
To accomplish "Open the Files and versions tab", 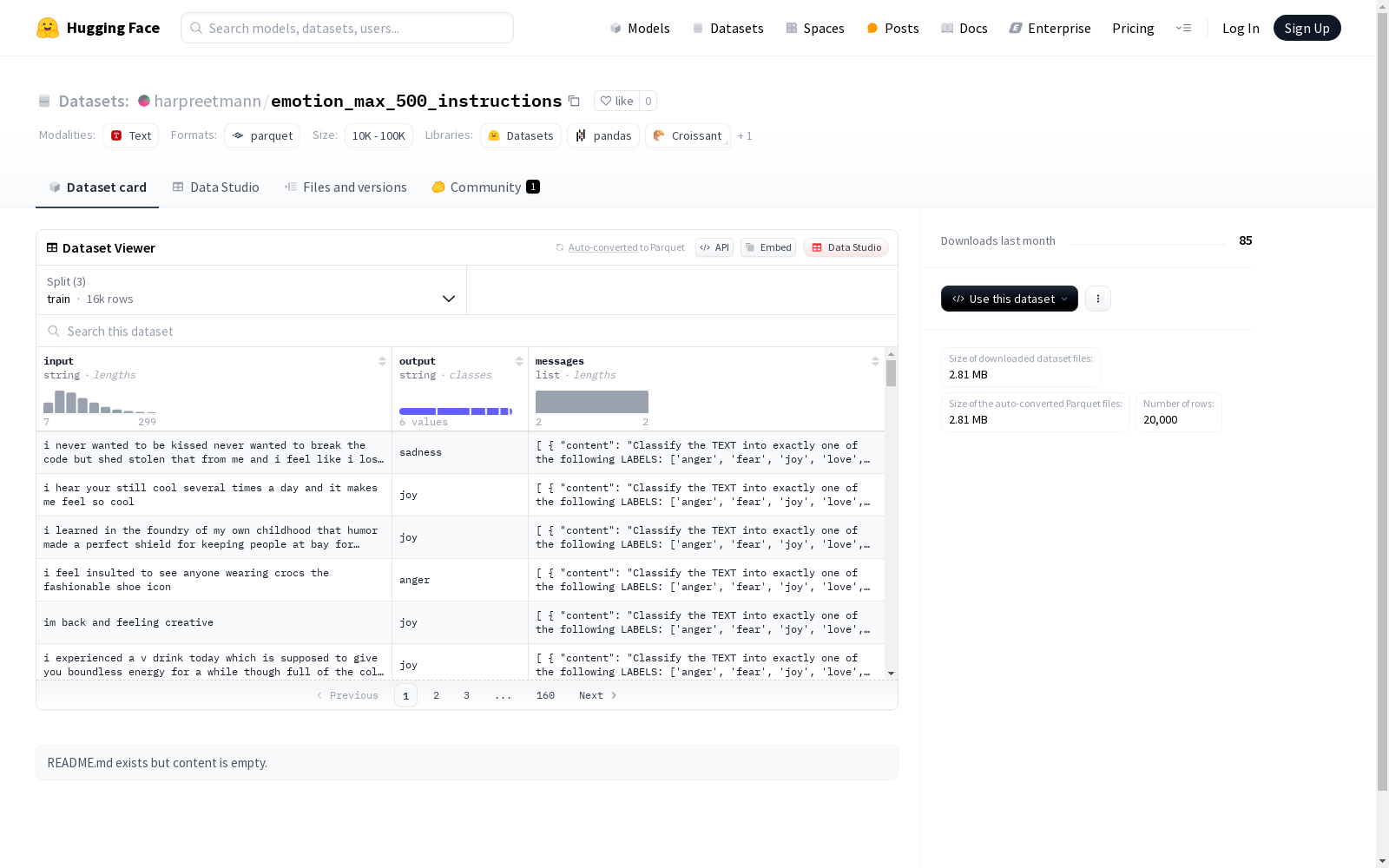I will point(346,187).
